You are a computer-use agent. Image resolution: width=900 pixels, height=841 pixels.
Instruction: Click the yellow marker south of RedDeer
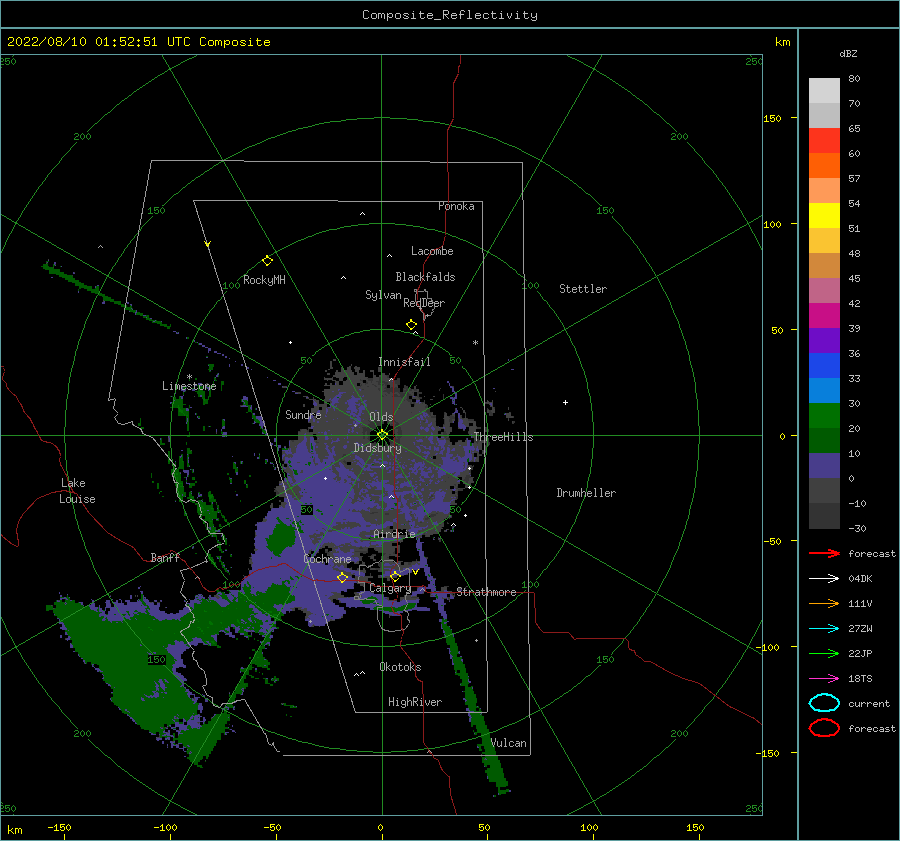411,325
